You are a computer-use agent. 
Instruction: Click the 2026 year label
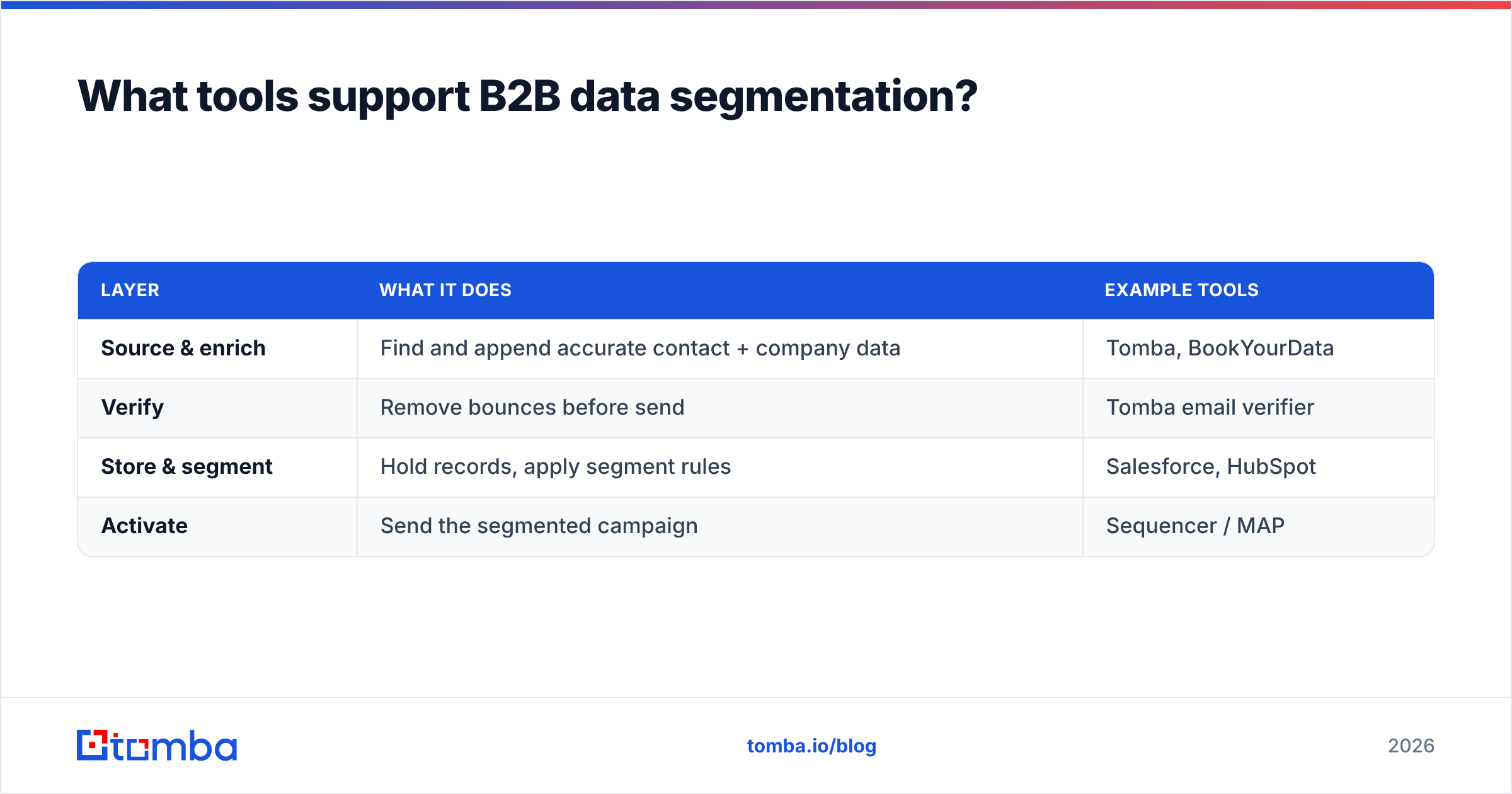(1411, 746)
